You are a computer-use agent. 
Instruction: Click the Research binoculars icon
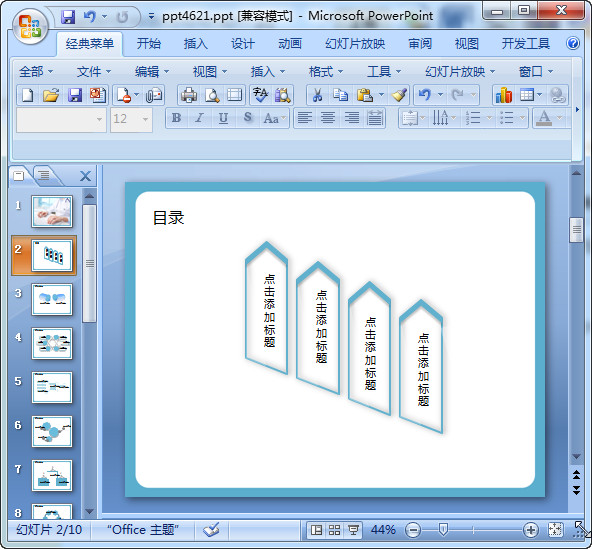(x=283, y=95)
